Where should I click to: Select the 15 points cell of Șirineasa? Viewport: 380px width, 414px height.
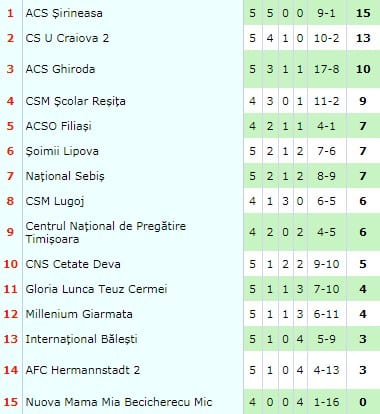363,13
